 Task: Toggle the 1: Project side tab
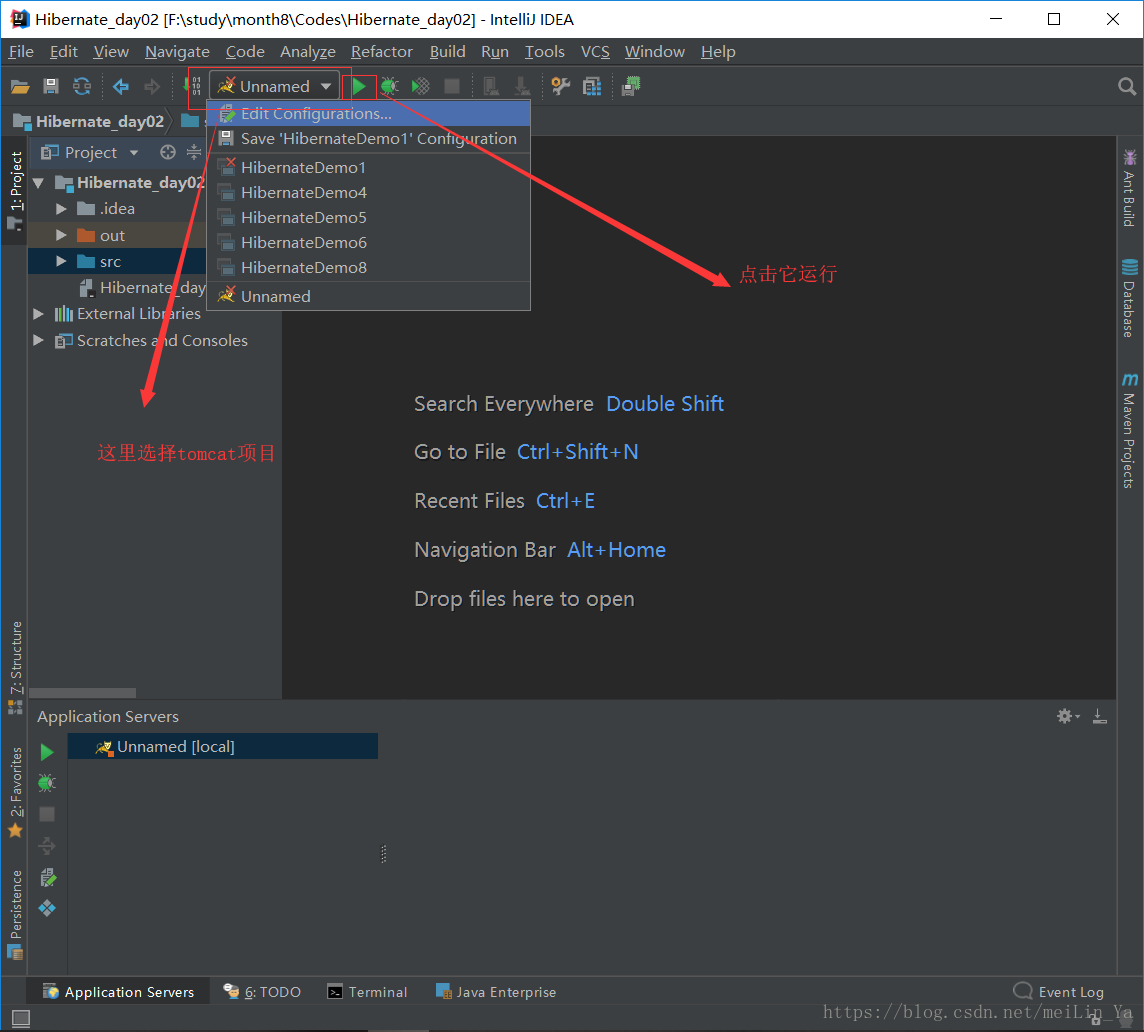(15, 190)
